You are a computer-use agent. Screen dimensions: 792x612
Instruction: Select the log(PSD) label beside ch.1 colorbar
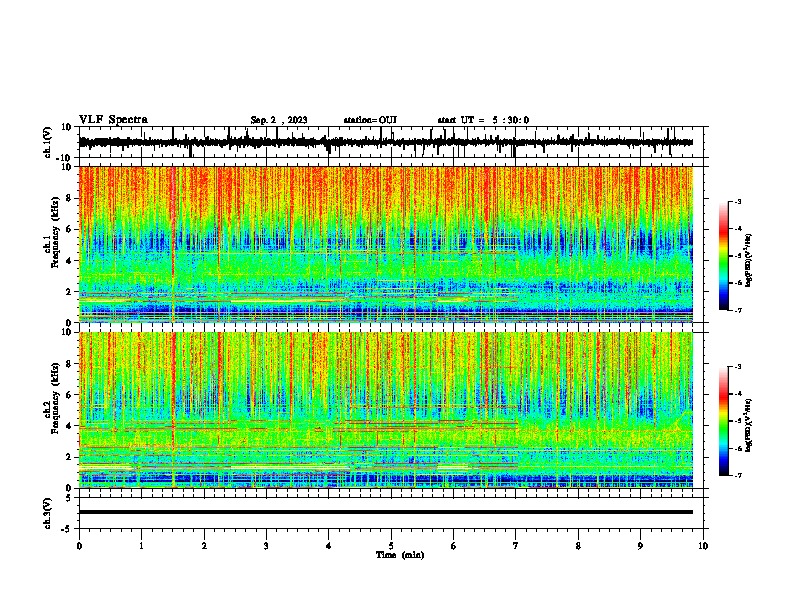point(749,261)
